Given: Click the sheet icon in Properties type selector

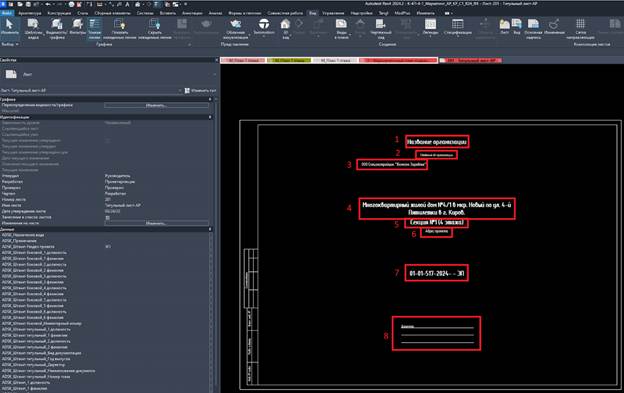Looking at the screenshot, I should [11, 74].
